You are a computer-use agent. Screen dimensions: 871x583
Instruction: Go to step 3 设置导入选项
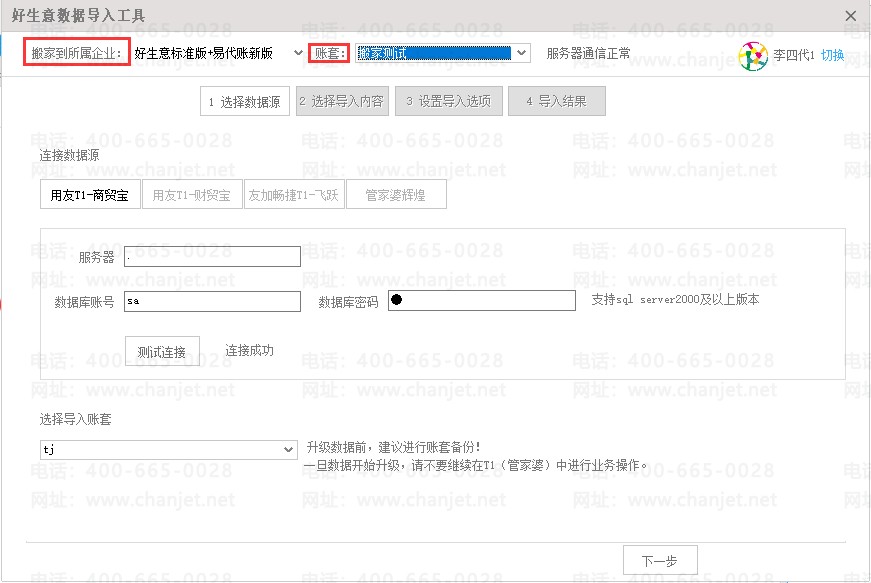tap(449, 101)
